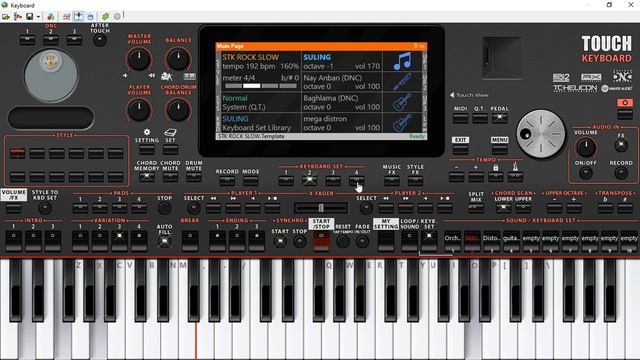Click the Q.T. button
The height and width of the screenshot is (360, 640).
[480, 118]
